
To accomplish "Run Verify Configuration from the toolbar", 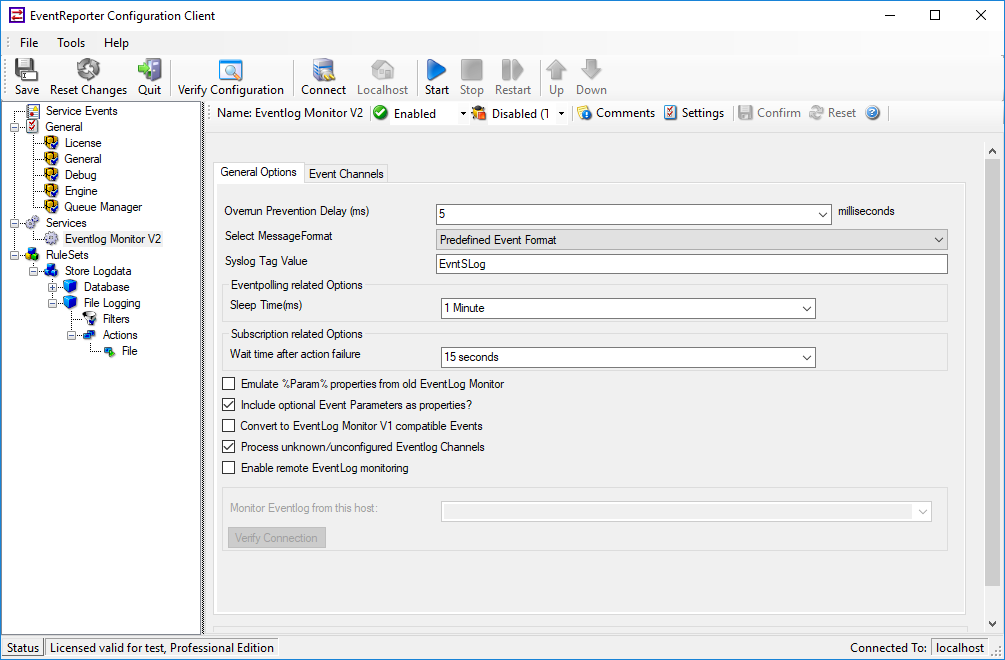I will coord(231,77).
